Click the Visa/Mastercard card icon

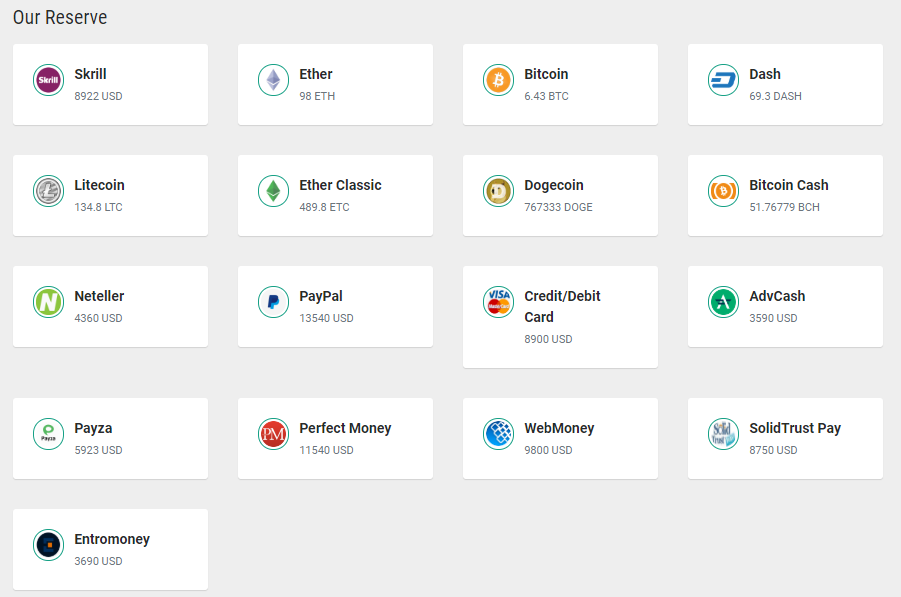(498, 302)
